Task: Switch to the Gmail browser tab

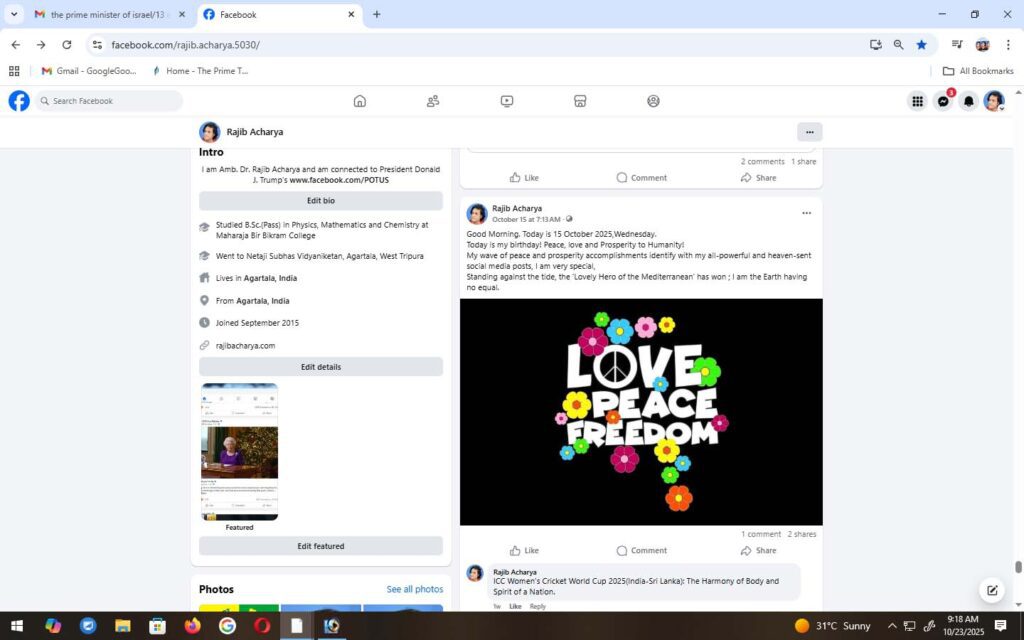Action: tap(105, 15)
